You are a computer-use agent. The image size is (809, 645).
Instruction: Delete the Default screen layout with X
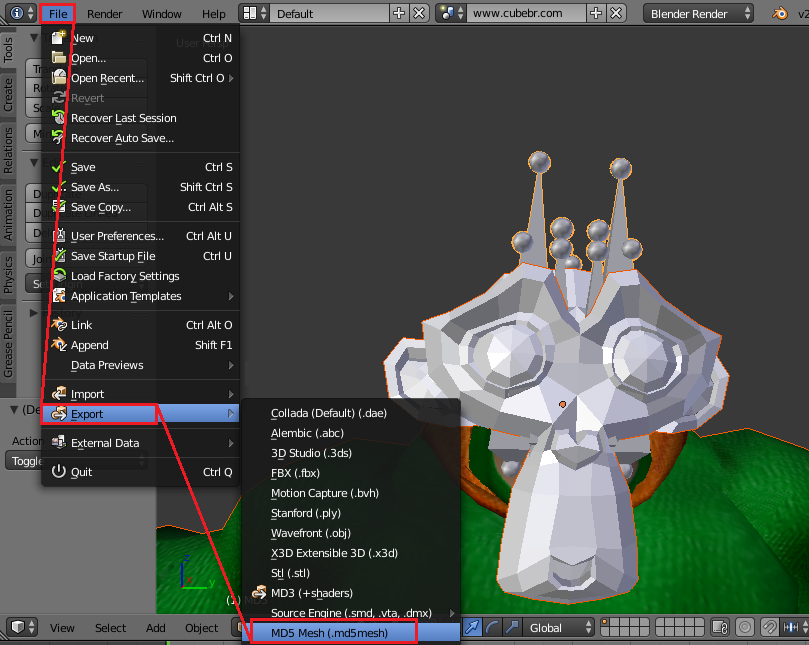[x=419, y=13]
